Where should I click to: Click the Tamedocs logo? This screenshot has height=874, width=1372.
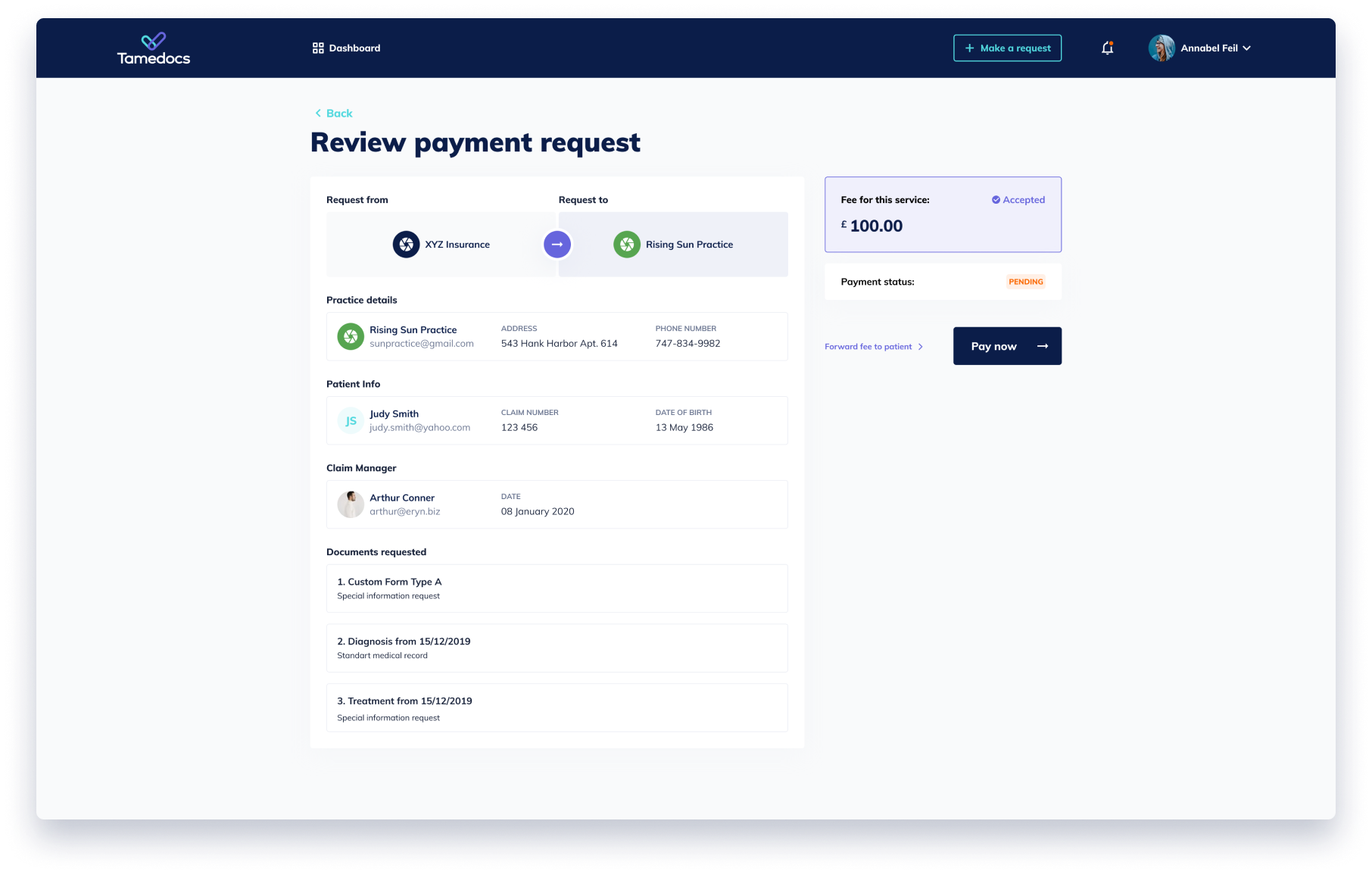click(x=154, y=48)
